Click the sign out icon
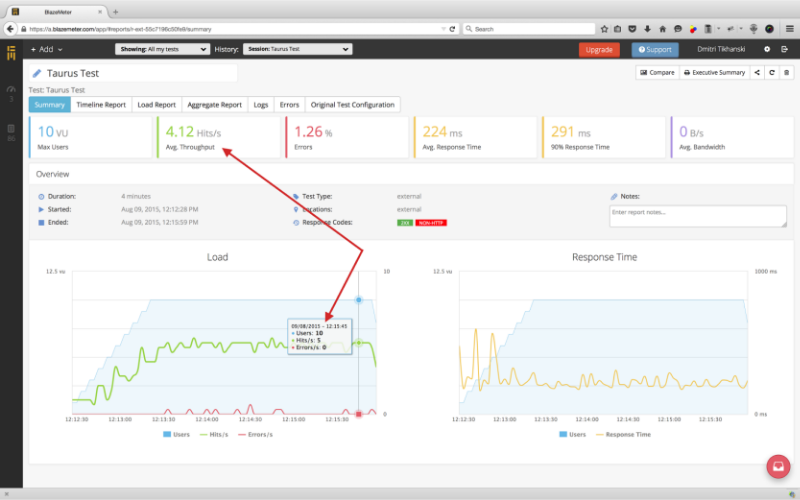 point(784,49)
